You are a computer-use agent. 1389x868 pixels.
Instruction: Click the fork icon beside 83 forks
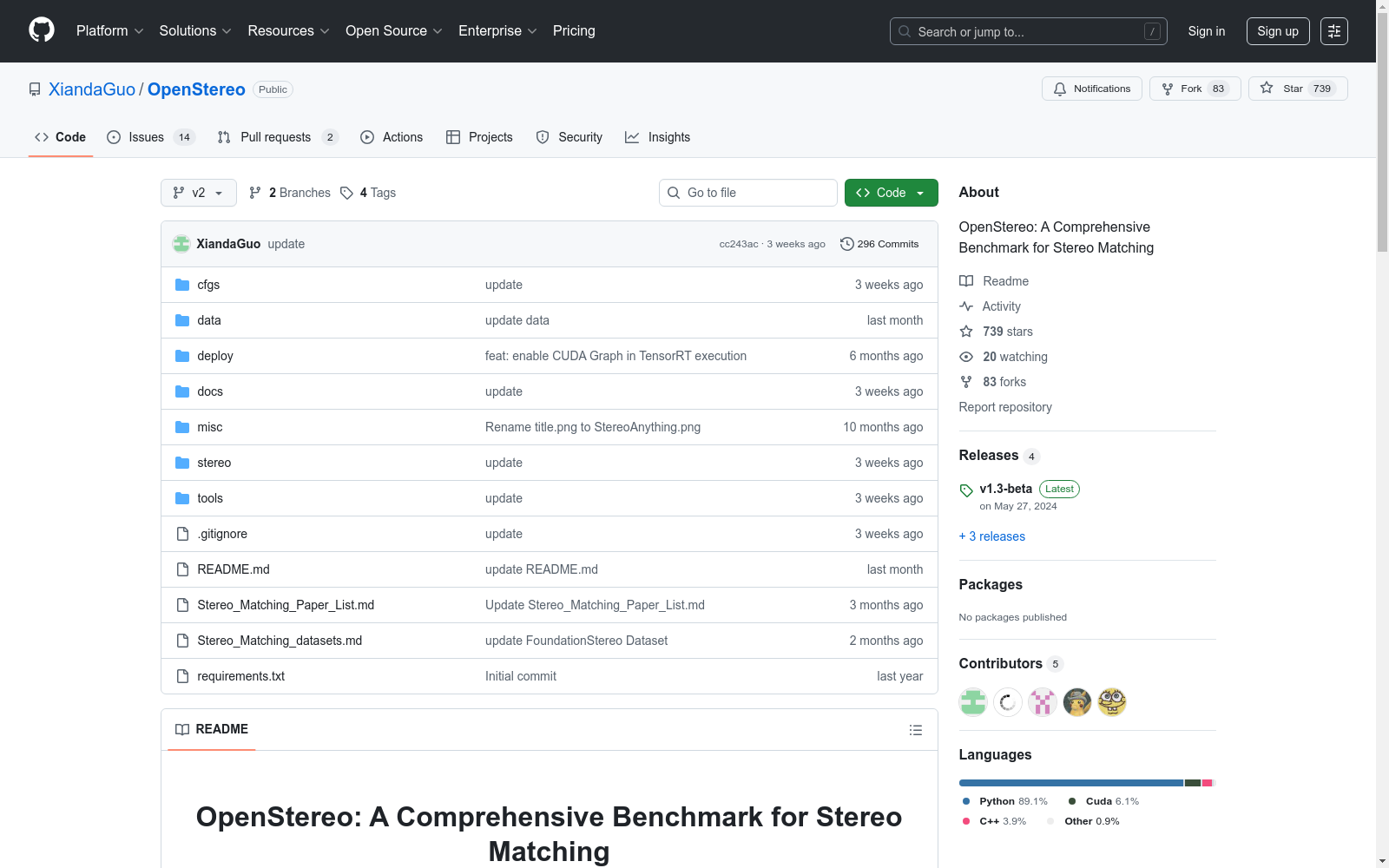(966, 382)
